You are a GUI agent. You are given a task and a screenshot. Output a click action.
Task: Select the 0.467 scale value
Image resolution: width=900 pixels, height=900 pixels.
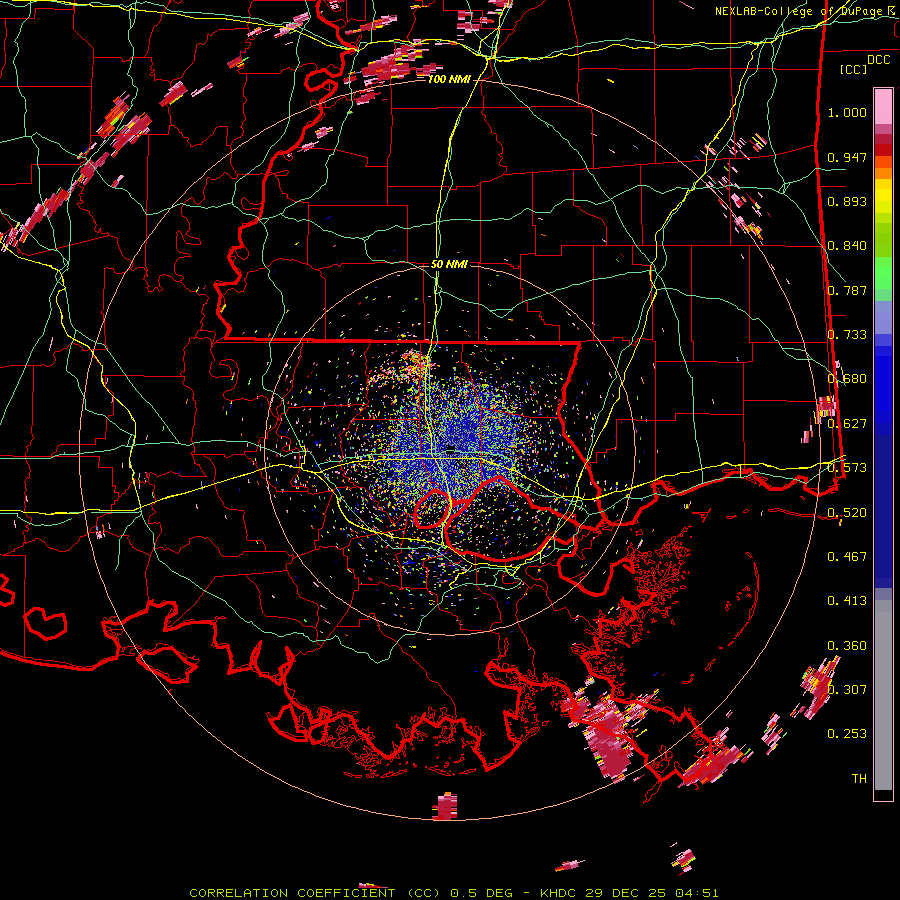point(847,556)
